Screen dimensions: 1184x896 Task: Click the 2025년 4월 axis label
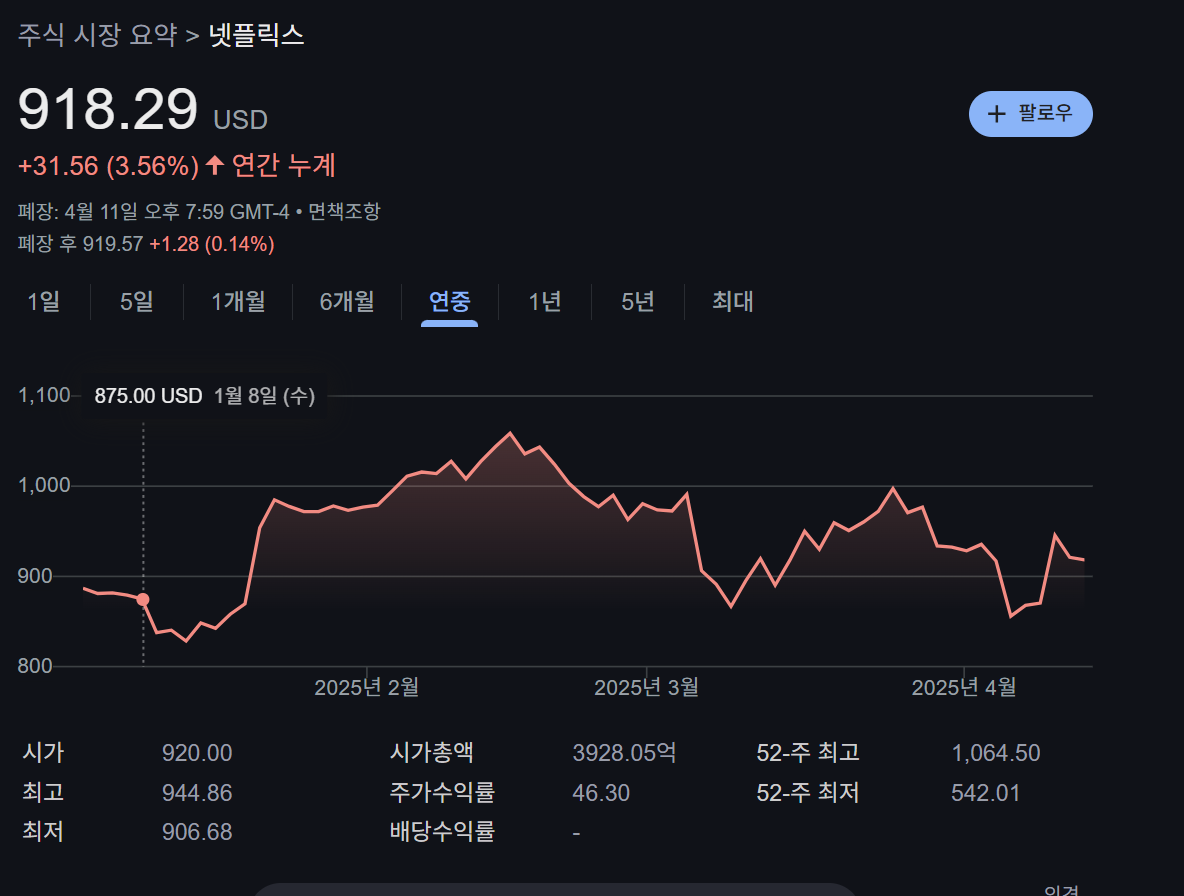click(x=964, y=688)
